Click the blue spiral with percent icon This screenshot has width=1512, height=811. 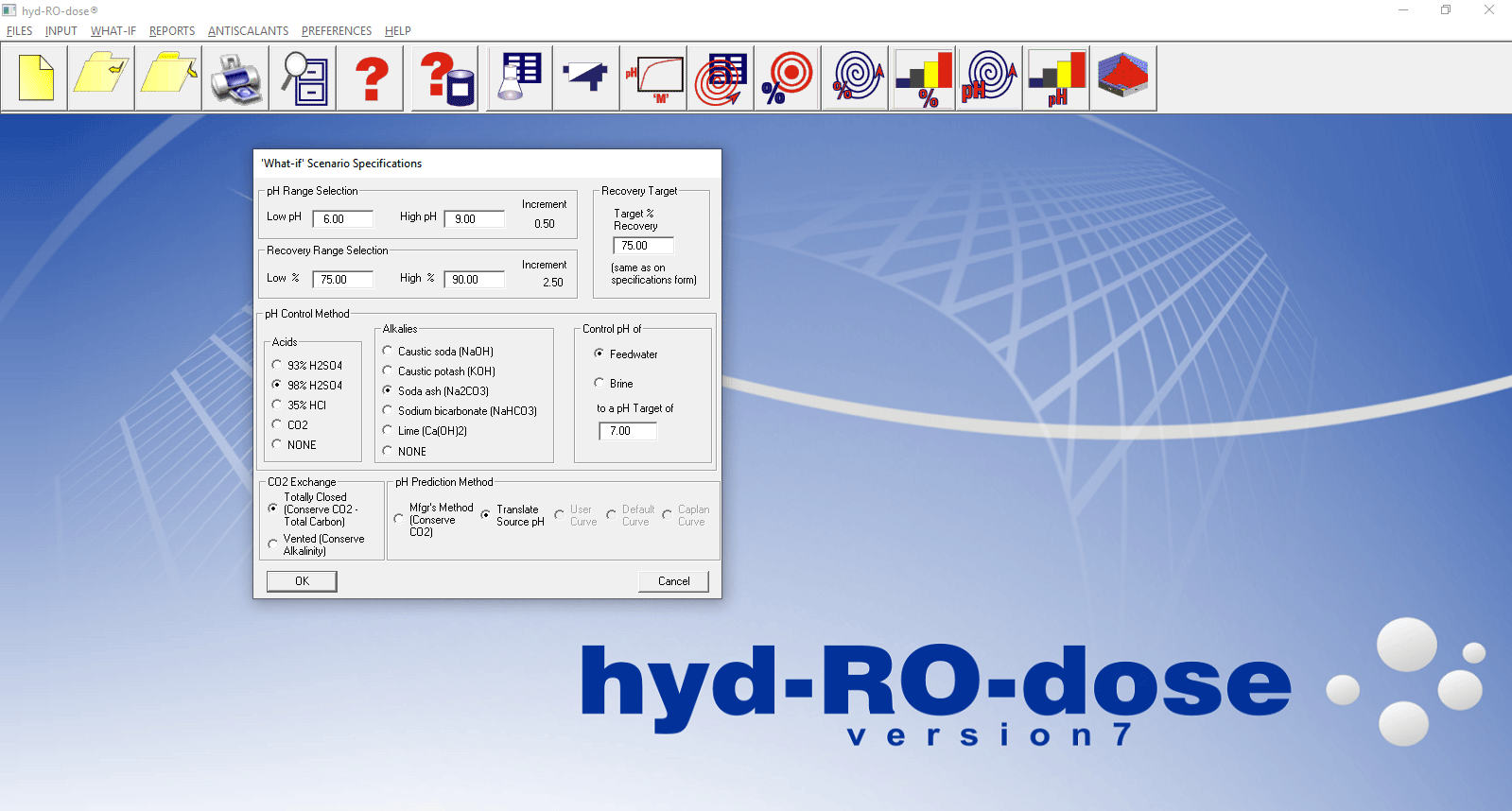tap(856, 78)
